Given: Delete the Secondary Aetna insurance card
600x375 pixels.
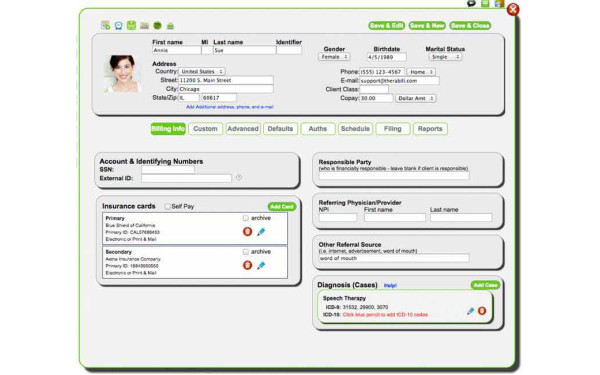Looking at the screenshot, I should (248, 265).
